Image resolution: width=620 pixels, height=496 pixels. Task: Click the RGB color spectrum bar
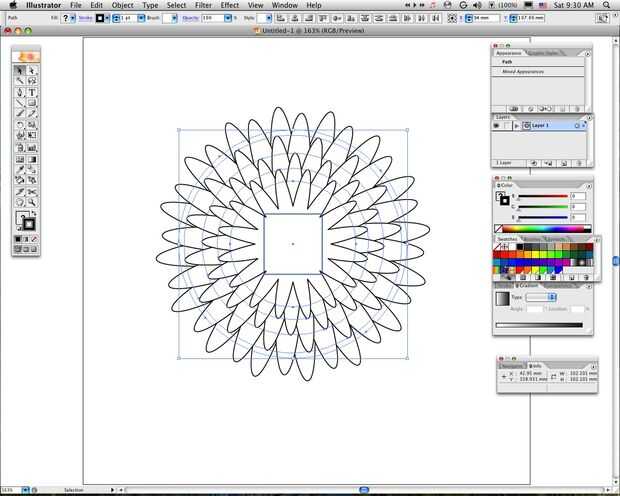[543, 229]
